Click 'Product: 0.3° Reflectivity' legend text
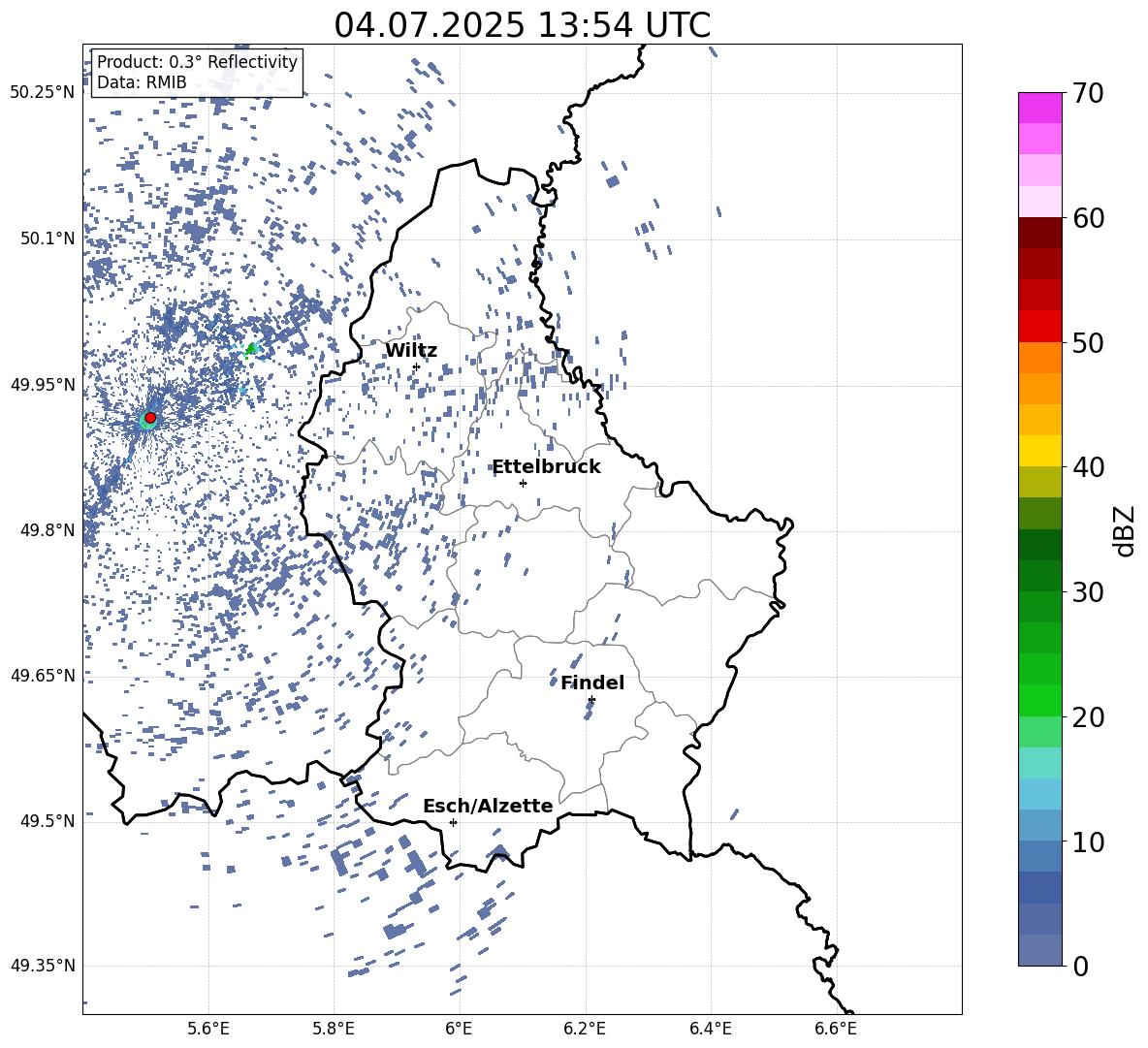Screen dimensions: 1148x1048 (197, 61)
